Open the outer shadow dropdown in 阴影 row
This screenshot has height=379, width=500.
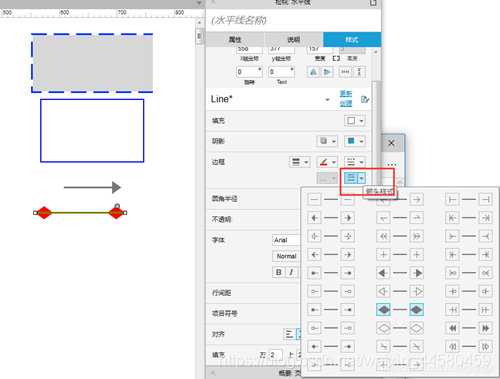327,141
